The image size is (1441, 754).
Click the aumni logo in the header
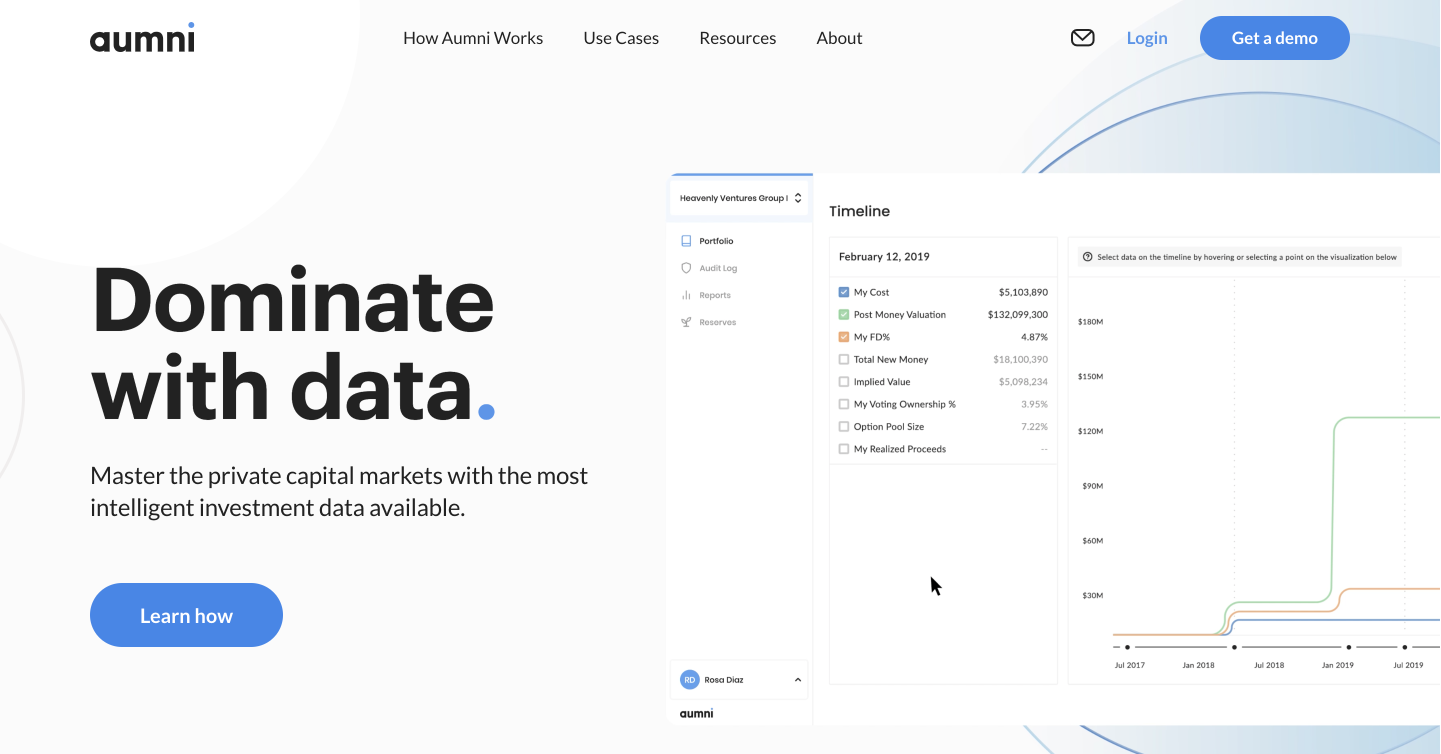[142, 37]
